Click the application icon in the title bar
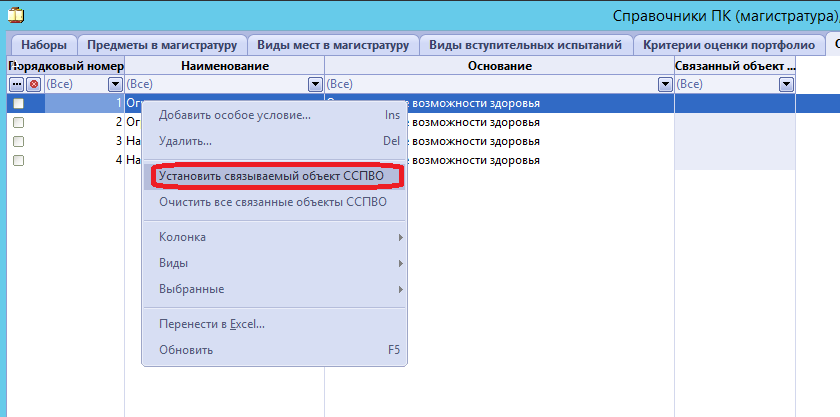 click(16, 16)
